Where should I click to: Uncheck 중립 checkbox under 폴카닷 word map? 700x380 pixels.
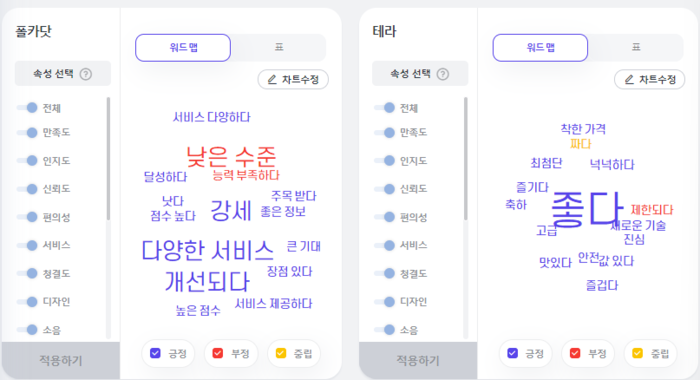pos(281,353)
